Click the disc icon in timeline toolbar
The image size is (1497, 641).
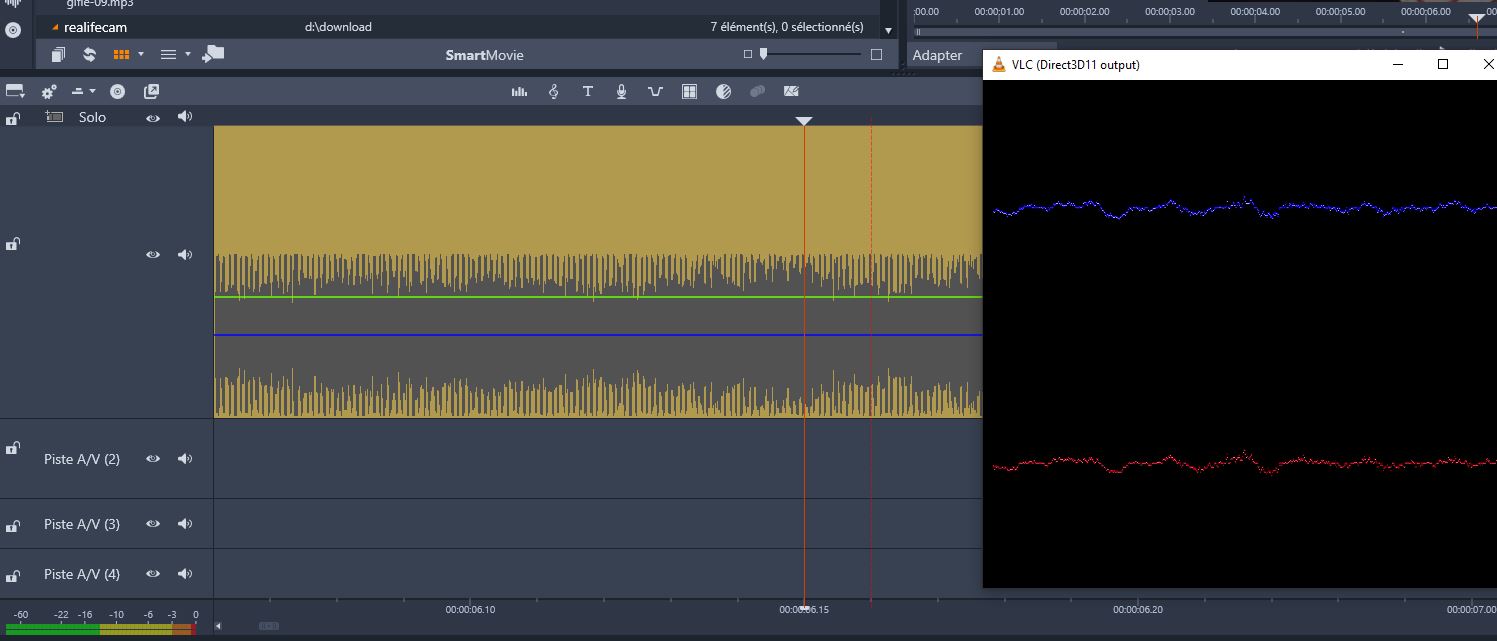coord(117,91)
